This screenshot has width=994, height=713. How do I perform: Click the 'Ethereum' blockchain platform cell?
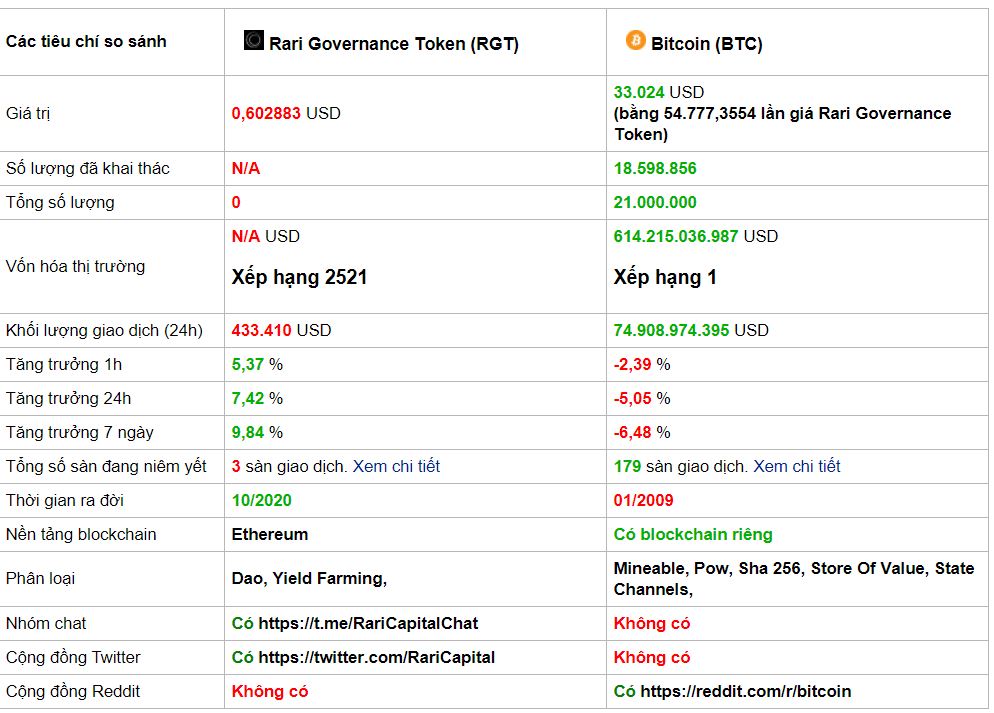click(x=270, y=534)
